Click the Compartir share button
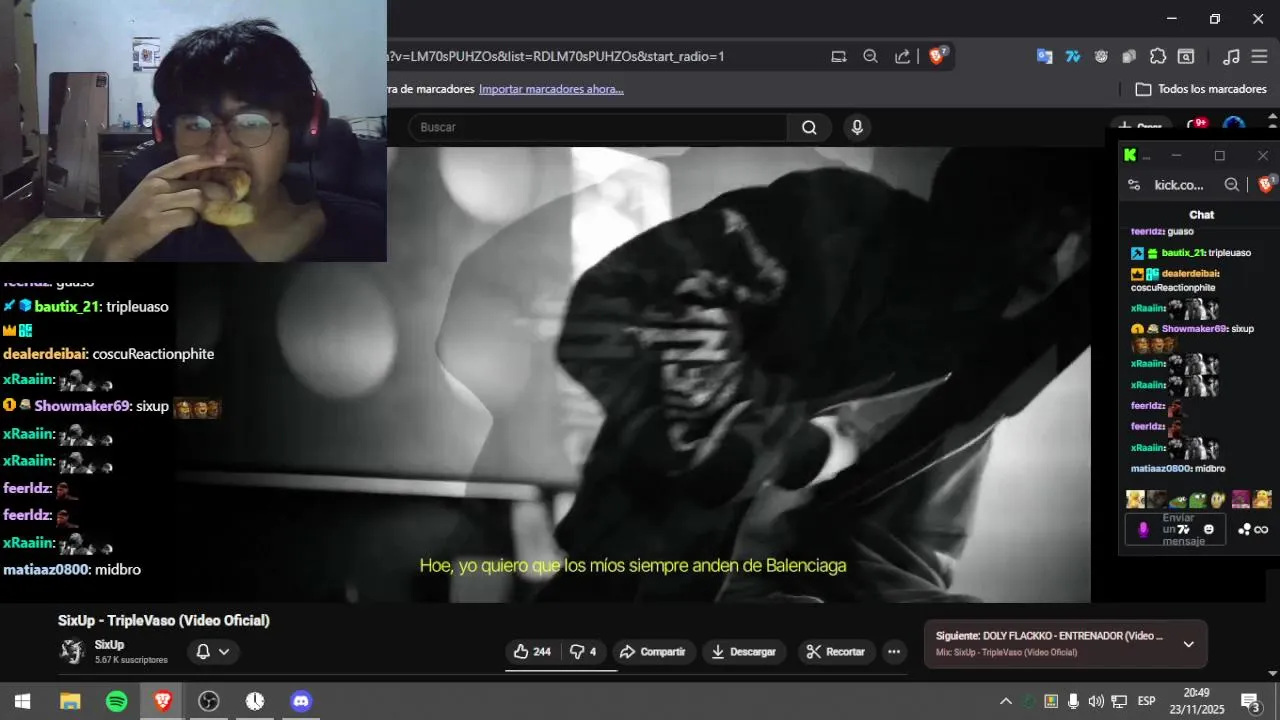 point(653,652)
